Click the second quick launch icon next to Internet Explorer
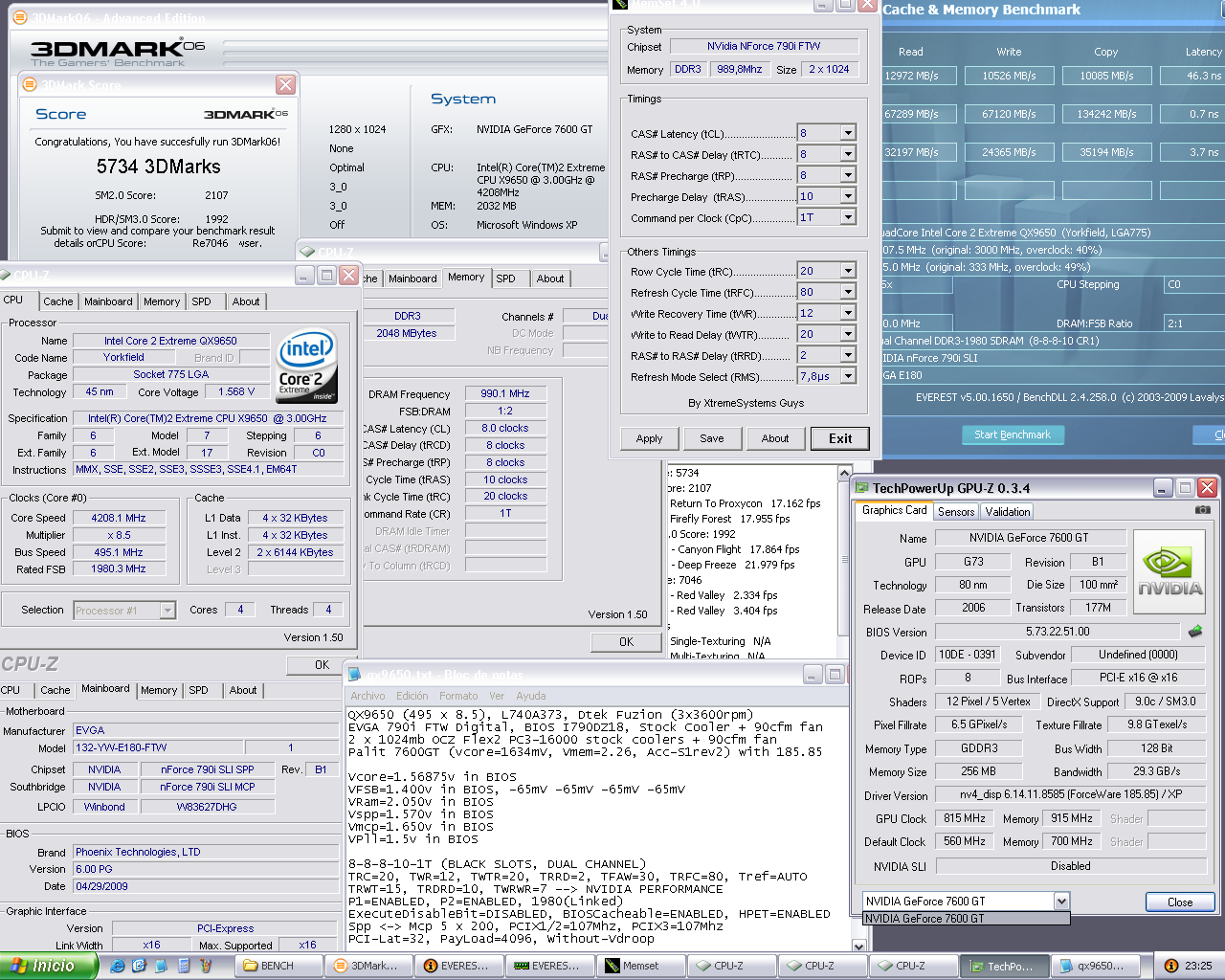 139,966
